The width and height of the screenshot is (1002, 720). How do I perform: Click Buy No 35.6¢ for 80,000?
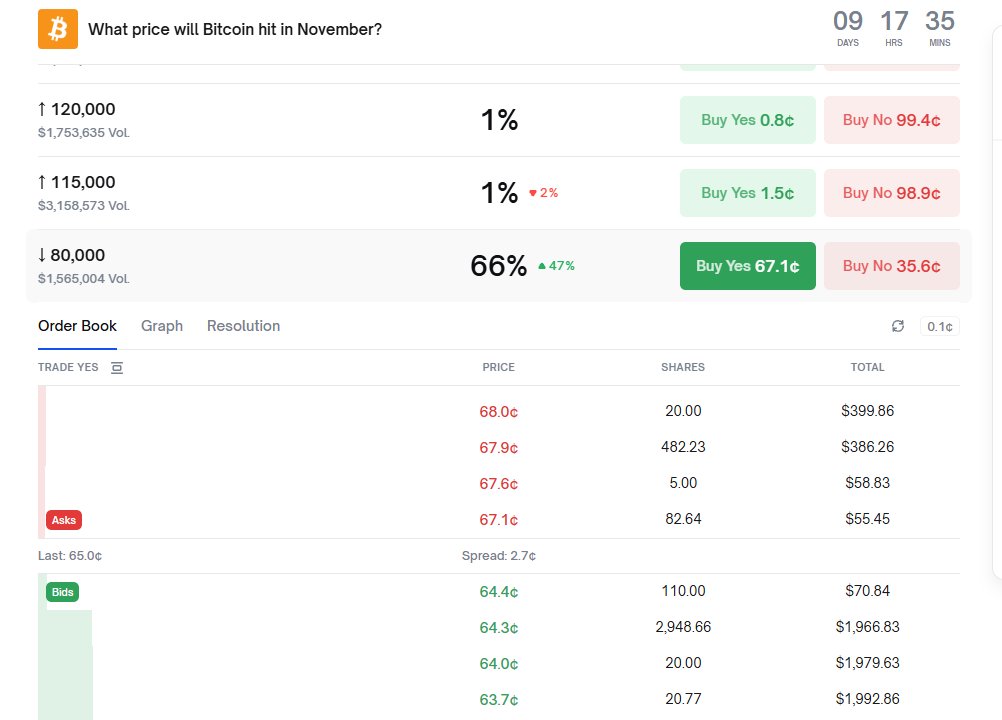coord(891,266)
